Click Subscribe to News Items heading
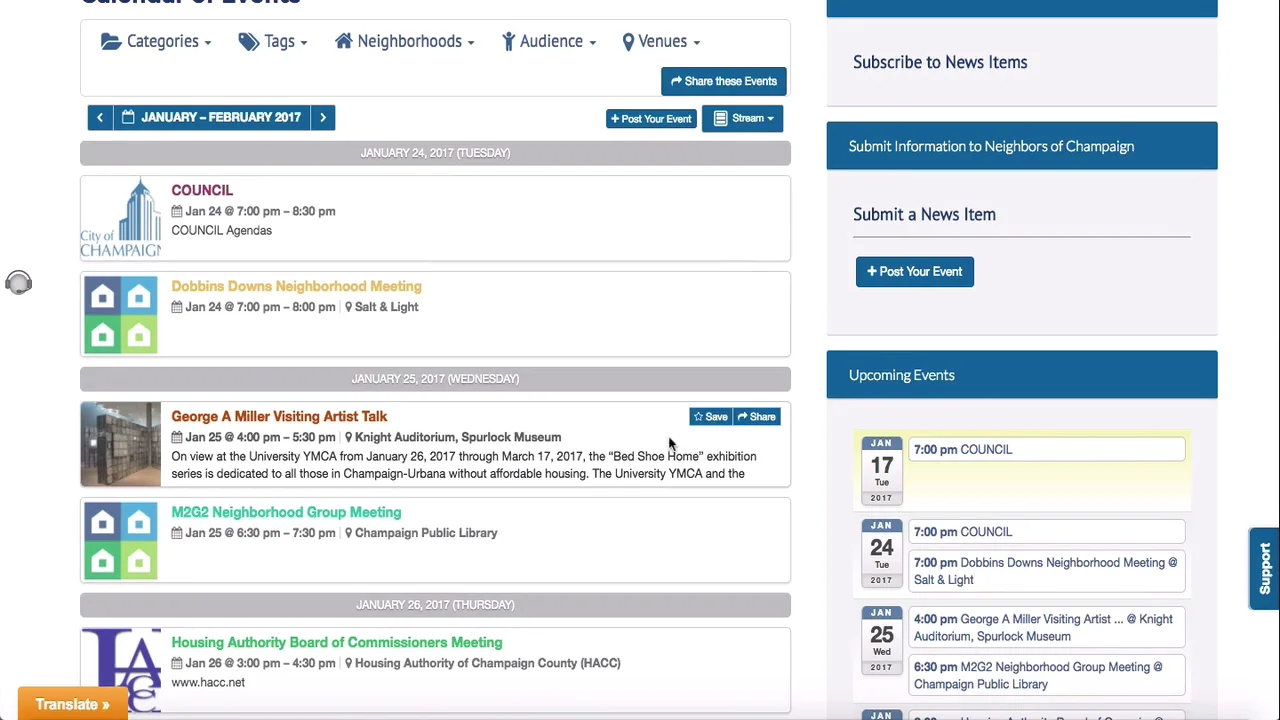The image size is (1280, 720). [940, 62]
